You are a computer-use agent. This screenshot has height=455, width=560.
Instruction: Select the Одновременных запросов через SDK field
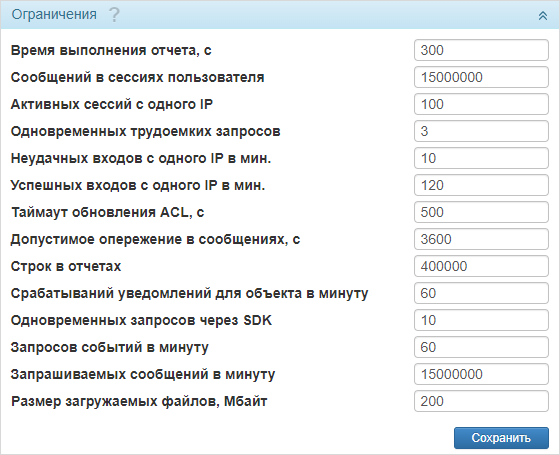coord(481,320)
